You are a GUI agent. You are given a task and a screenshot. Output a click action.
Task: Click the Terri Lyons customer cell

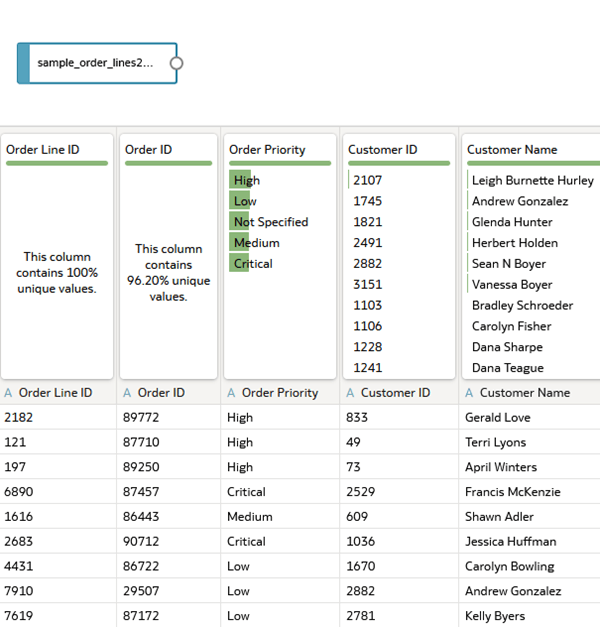coord(529,442)
